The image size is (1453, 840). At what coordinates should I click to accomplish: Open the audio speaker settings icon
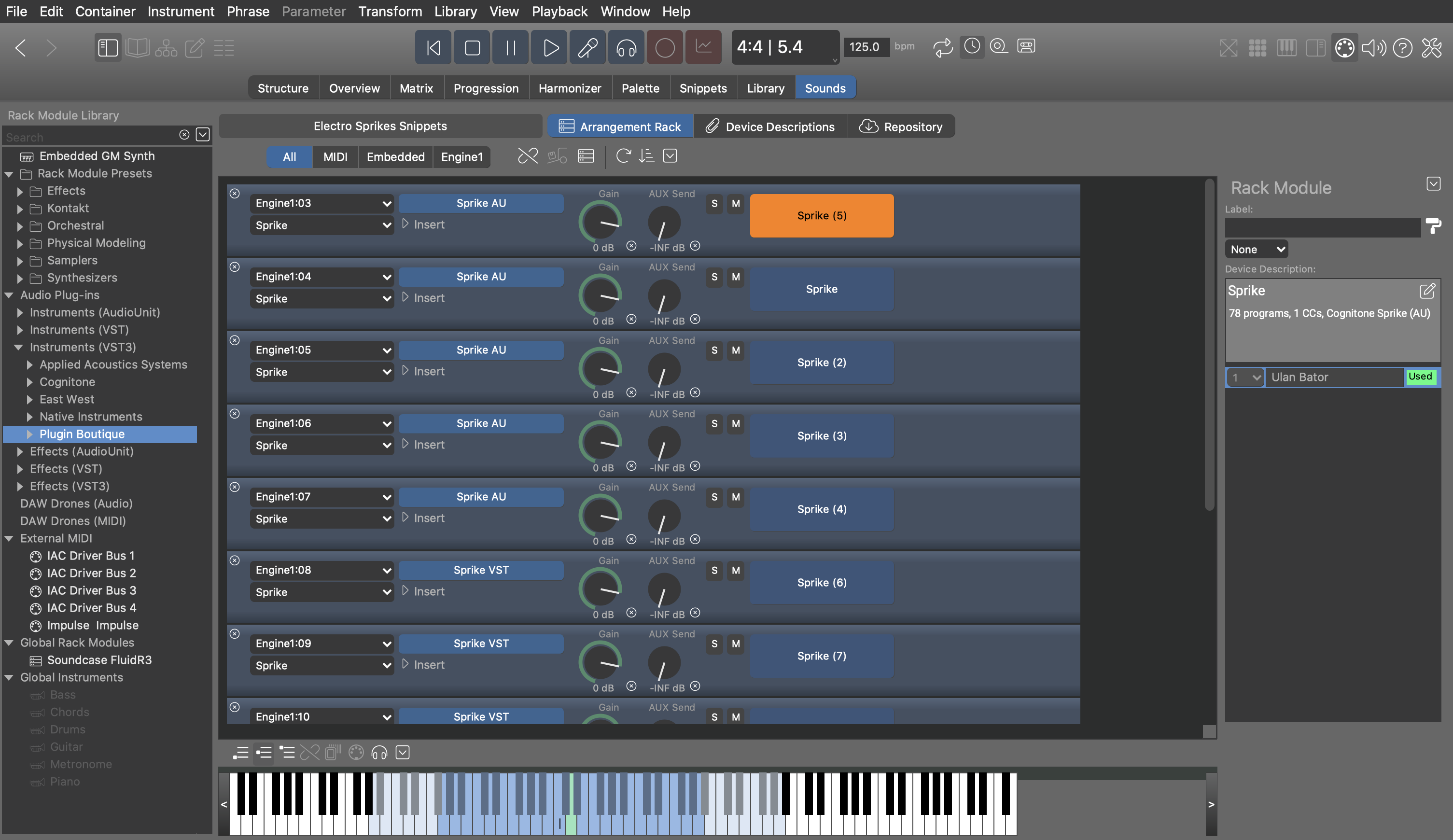pos(1373,47)
